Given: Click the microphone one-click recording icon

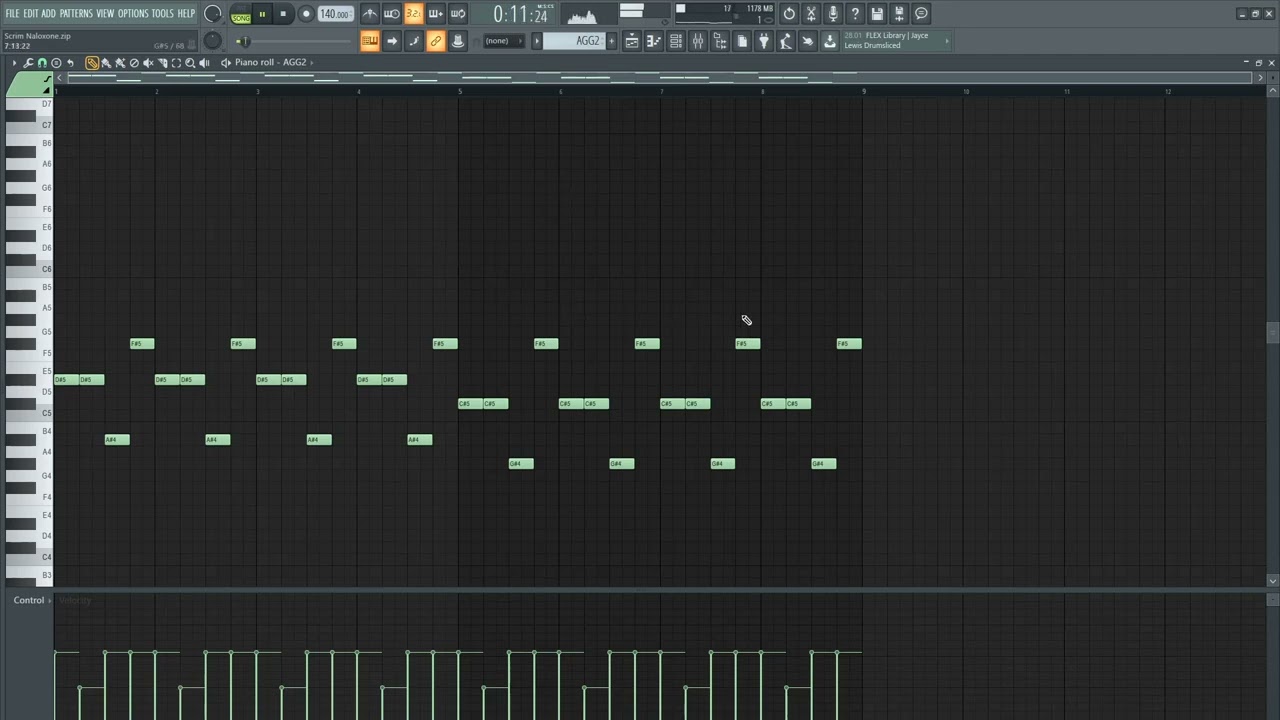Looking at the screenshot, I should pyautogui.click(x=833, y=14).
